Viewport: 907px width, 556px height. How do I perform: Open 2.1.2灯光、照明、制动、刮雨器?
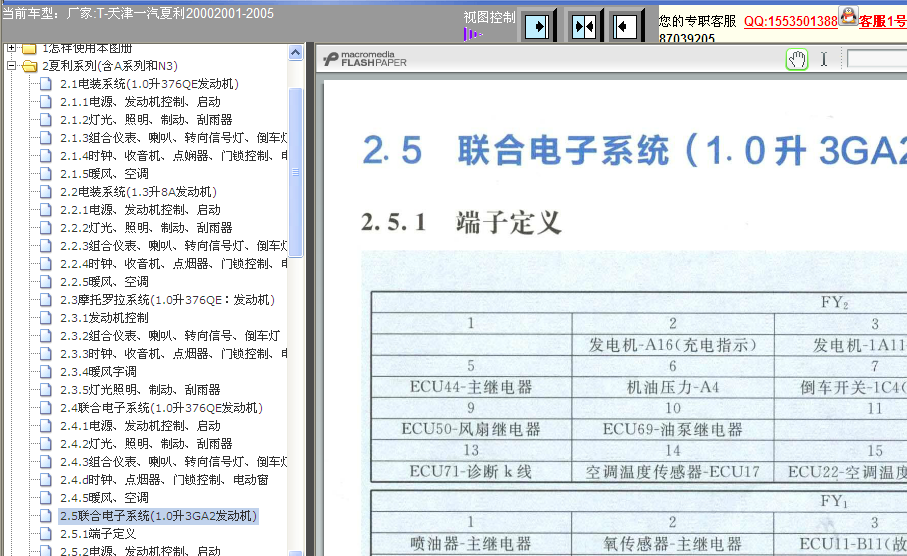pyautogui.click(x=146, y=120)
